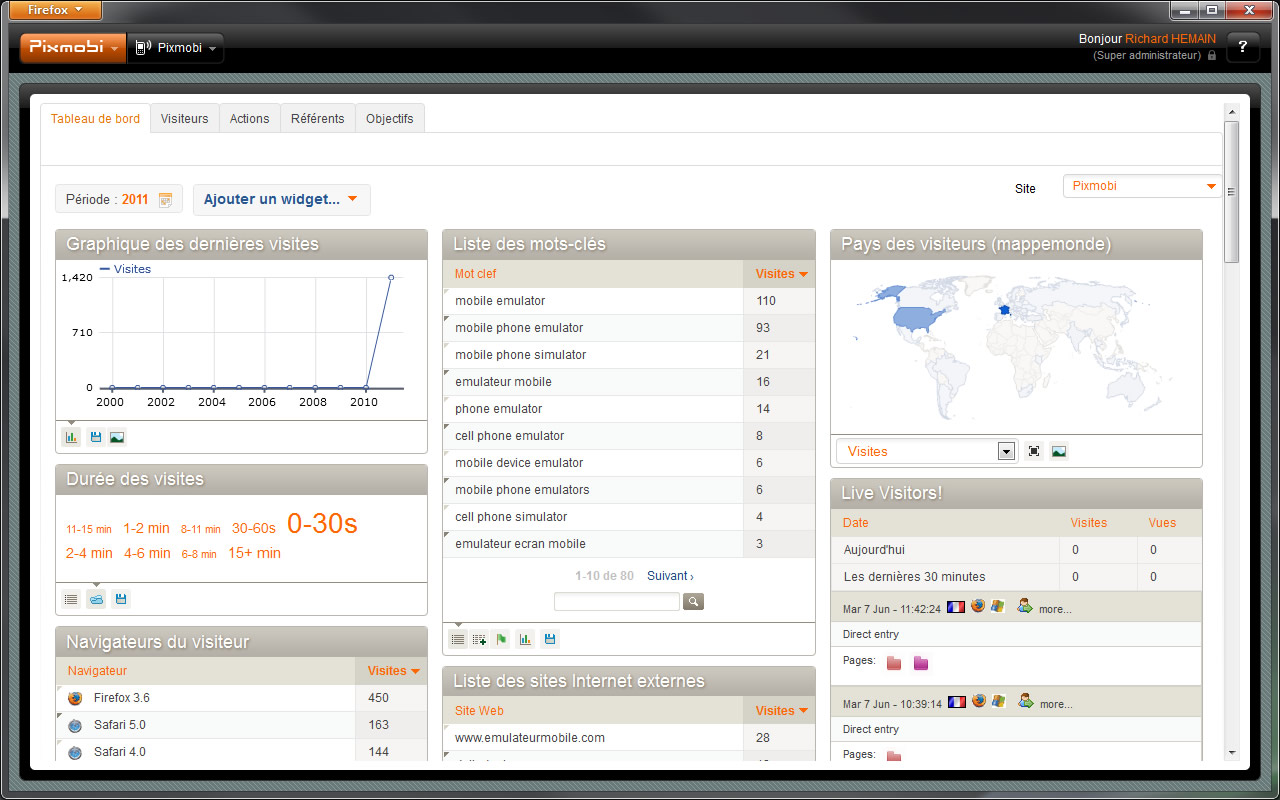Switch to Référents tab

[318, 118]
